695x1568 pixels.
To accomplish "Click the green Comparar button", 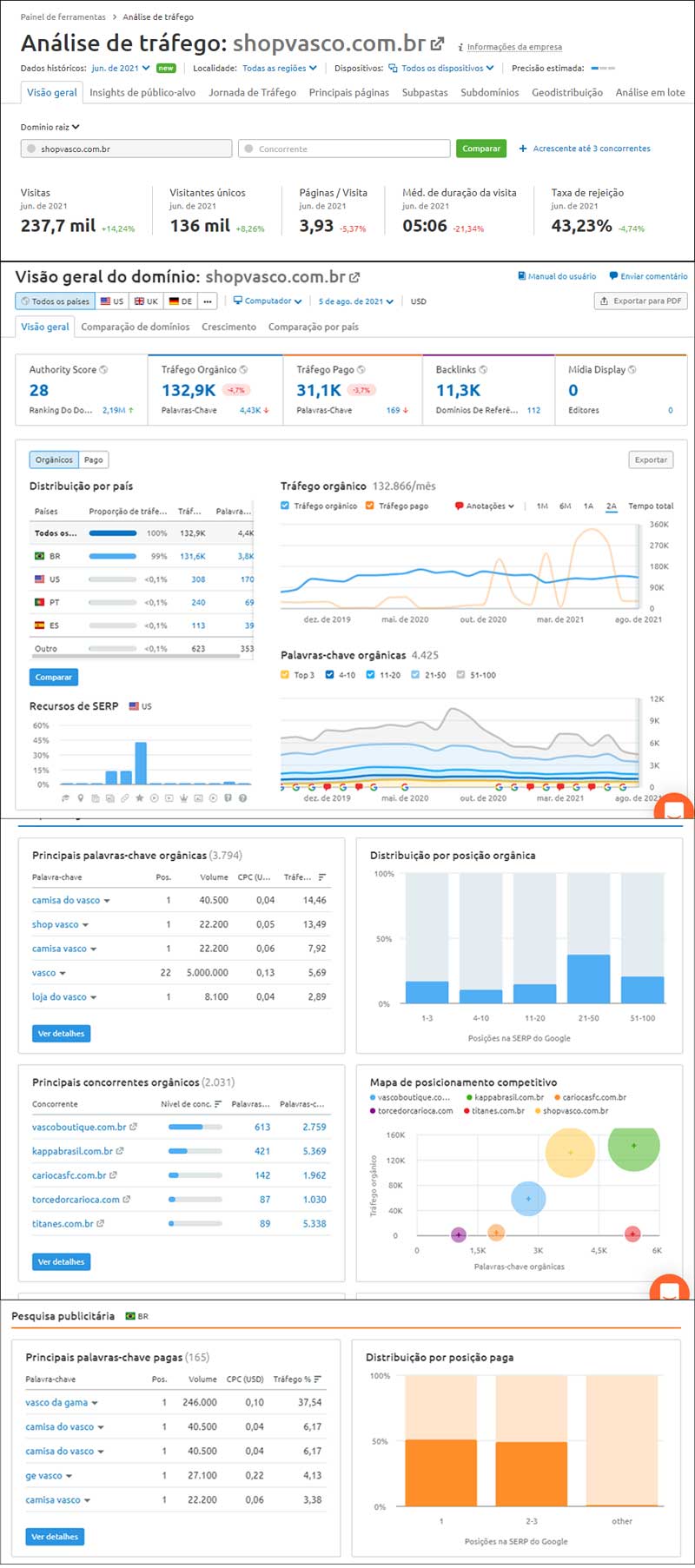I will click(481, 149).
